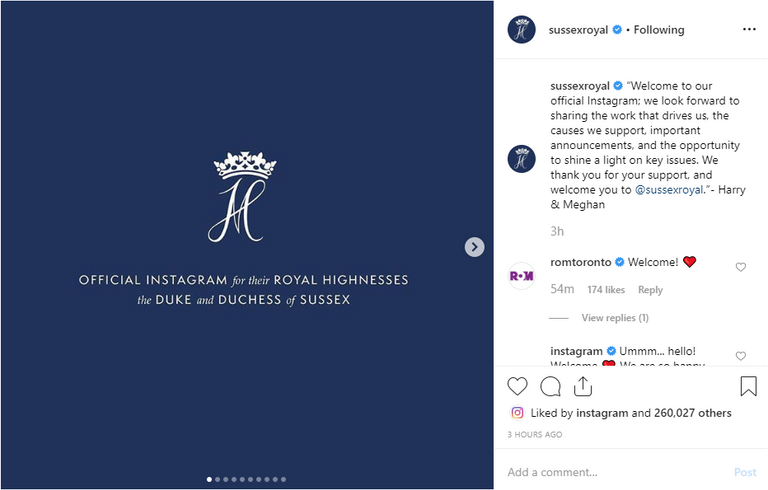Like the post with the heart icon
768x490 pixels.
[517, 386]
